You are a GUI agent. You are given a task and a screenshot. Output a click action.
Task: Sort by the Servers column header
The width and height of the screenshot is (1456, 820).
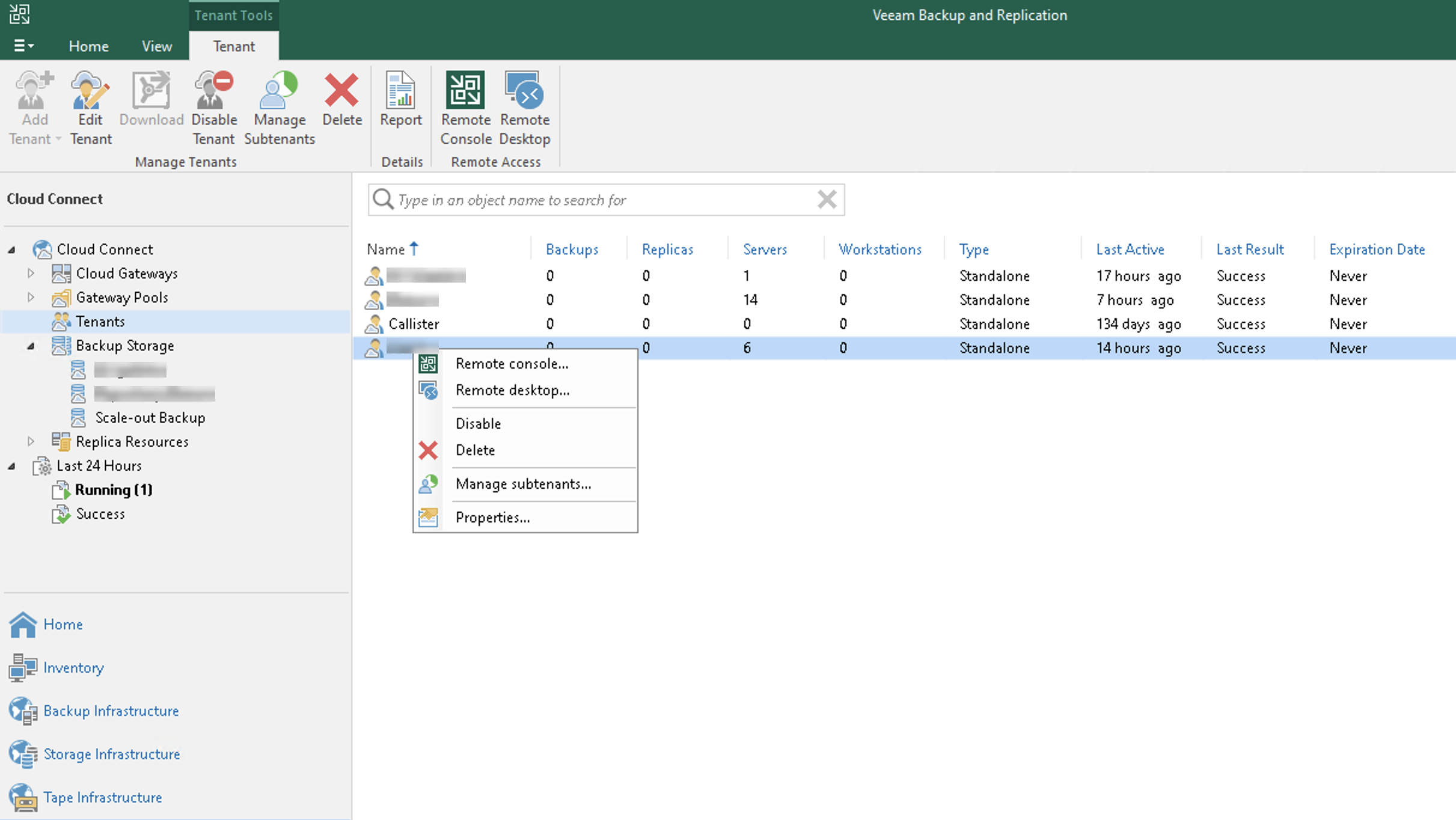[x=765, y=249]
